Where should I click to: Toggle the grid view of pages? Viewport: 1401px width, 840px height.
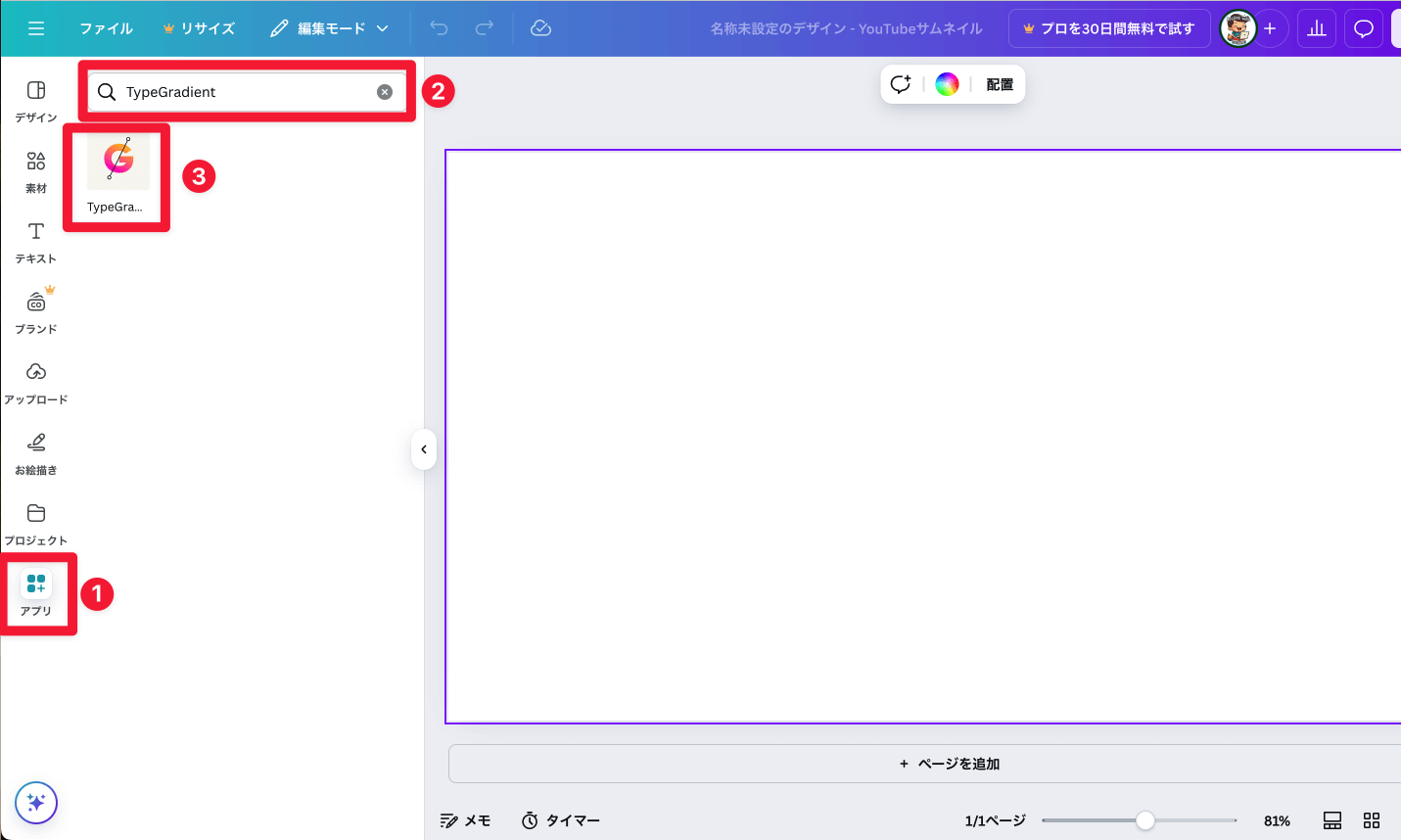(1372, 820)
